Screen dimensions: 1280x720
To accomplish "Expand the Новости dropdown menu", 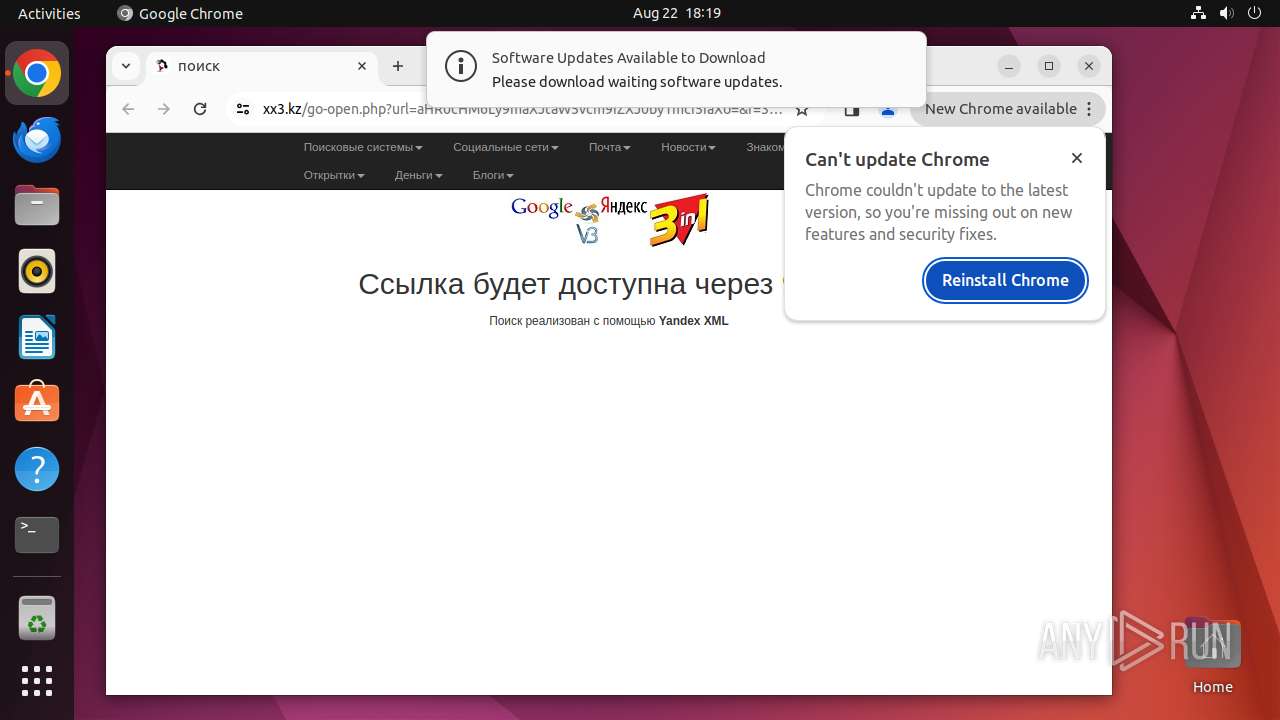I will coord(688,147).
